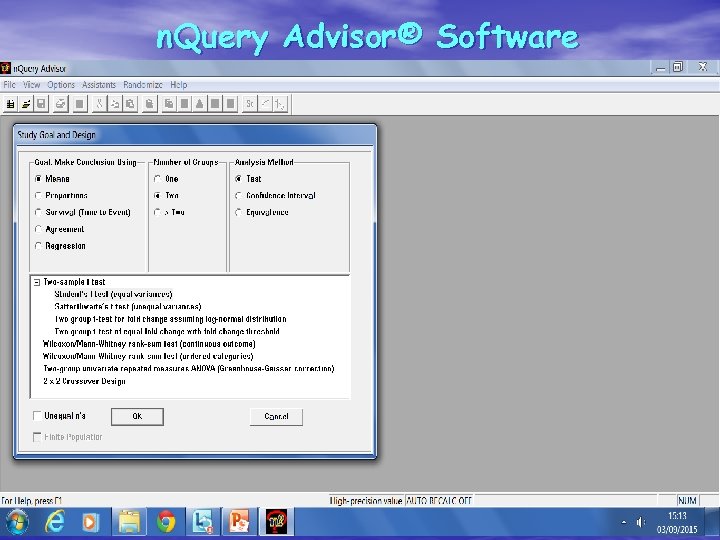This screenshot has width=720, height=540.
Task: Collapse the Two-sample t test node
Action: [x=37, y=282]
